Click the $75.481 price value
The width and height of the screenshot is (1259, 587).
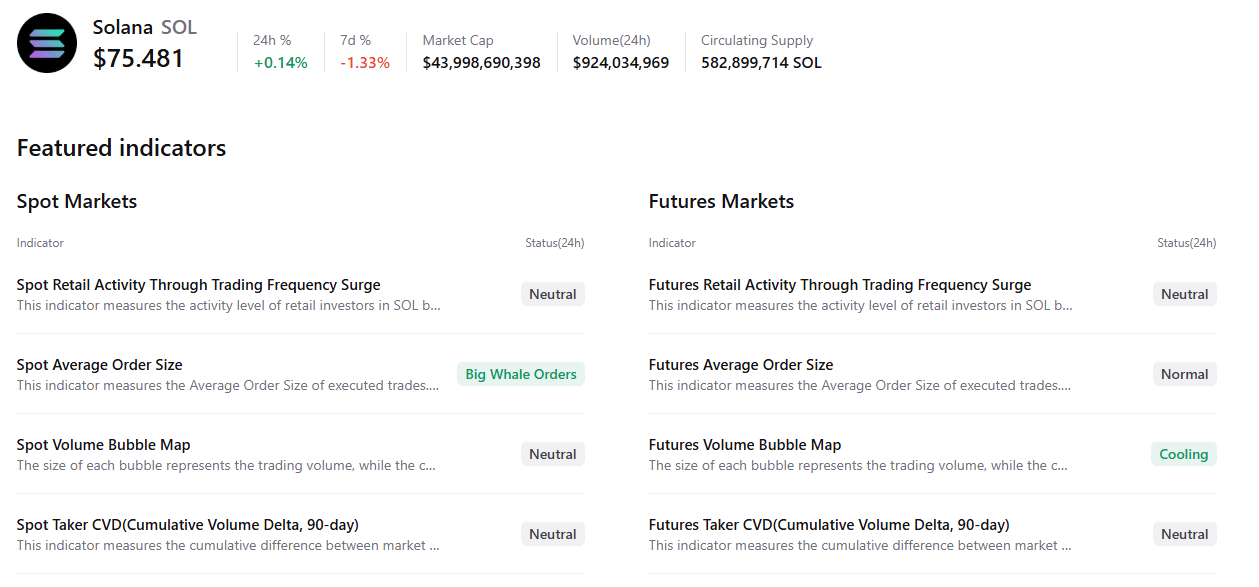tap(139, 59)
